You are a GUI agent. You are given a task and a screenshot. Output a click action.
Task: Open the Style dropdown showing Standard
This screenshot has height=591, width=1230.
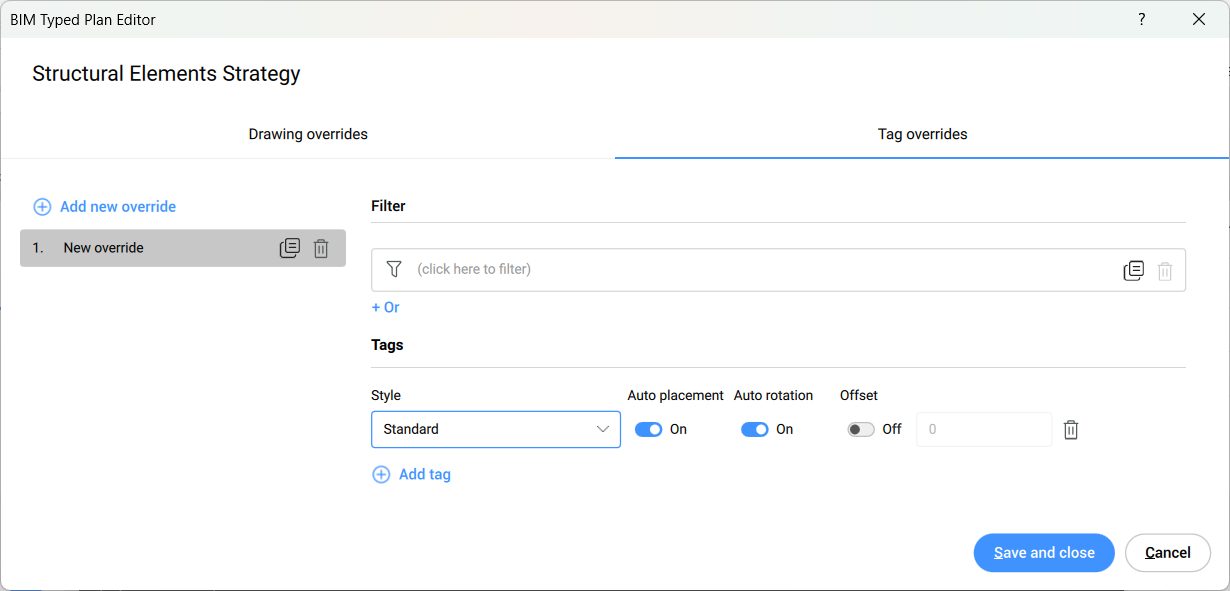coord(496,430)
